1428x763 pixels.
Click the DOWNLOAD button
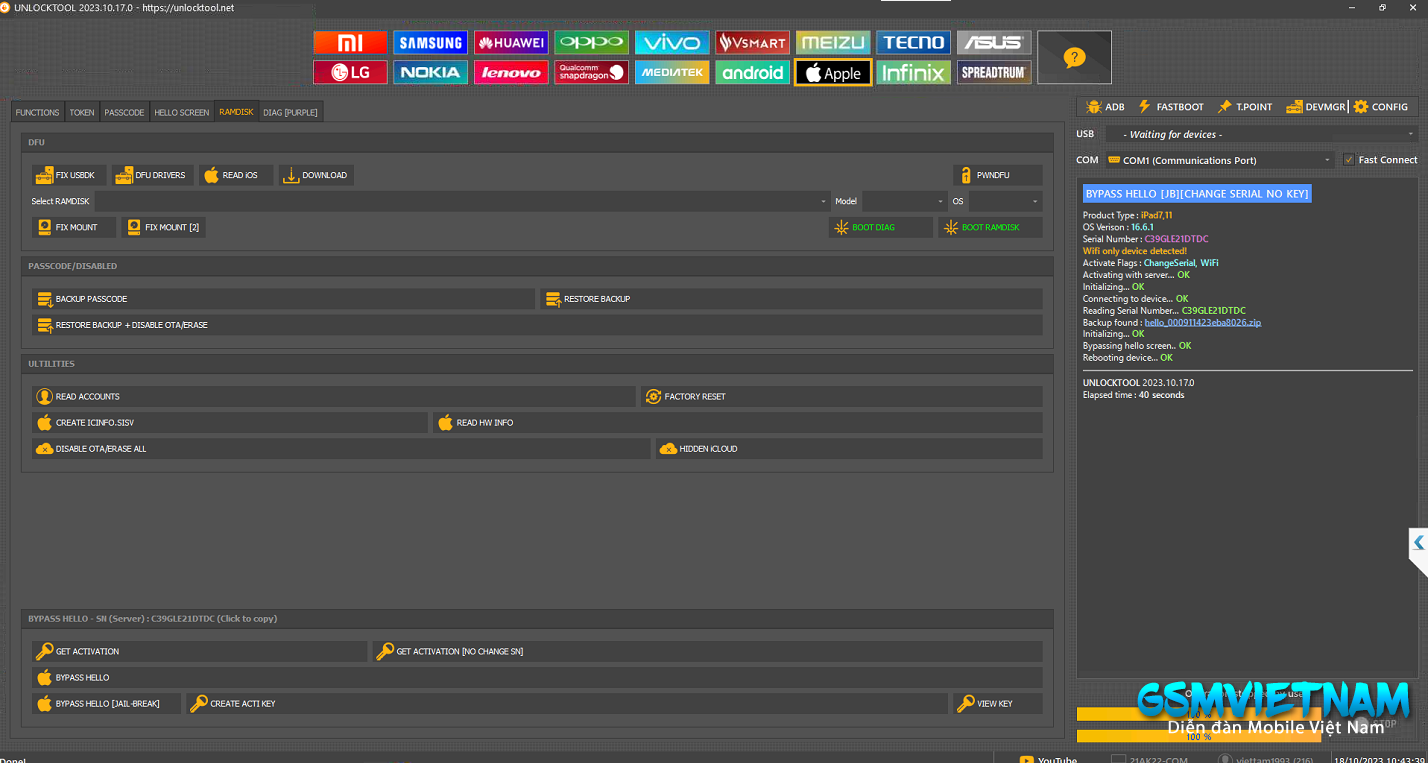pos(316,175)
